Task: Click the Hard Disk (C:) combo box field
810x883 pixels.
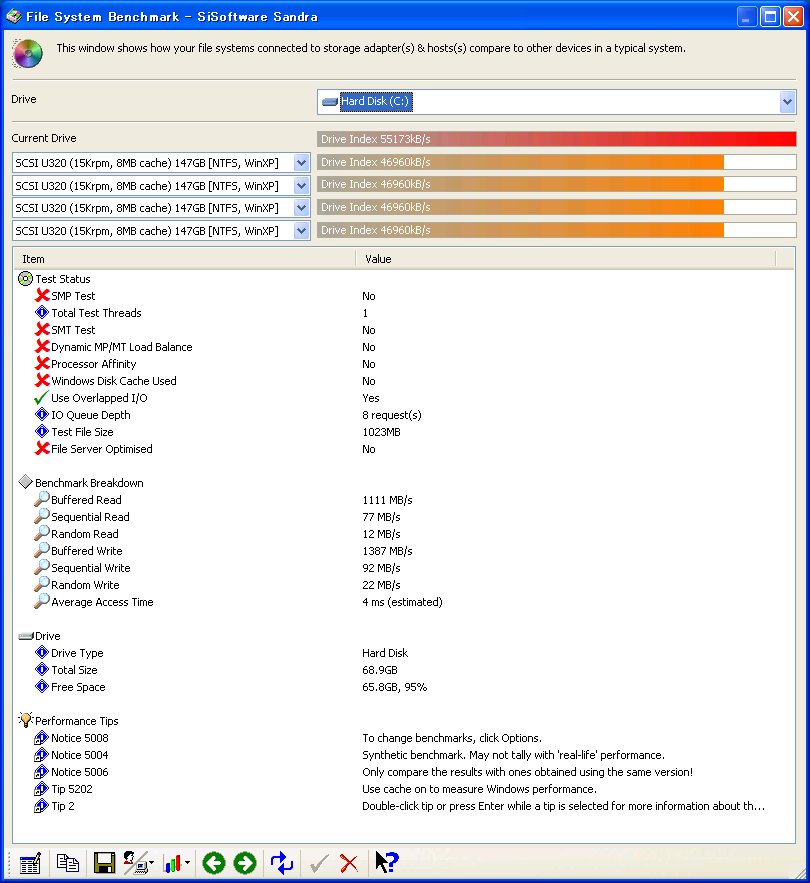Action: (556, 102)
